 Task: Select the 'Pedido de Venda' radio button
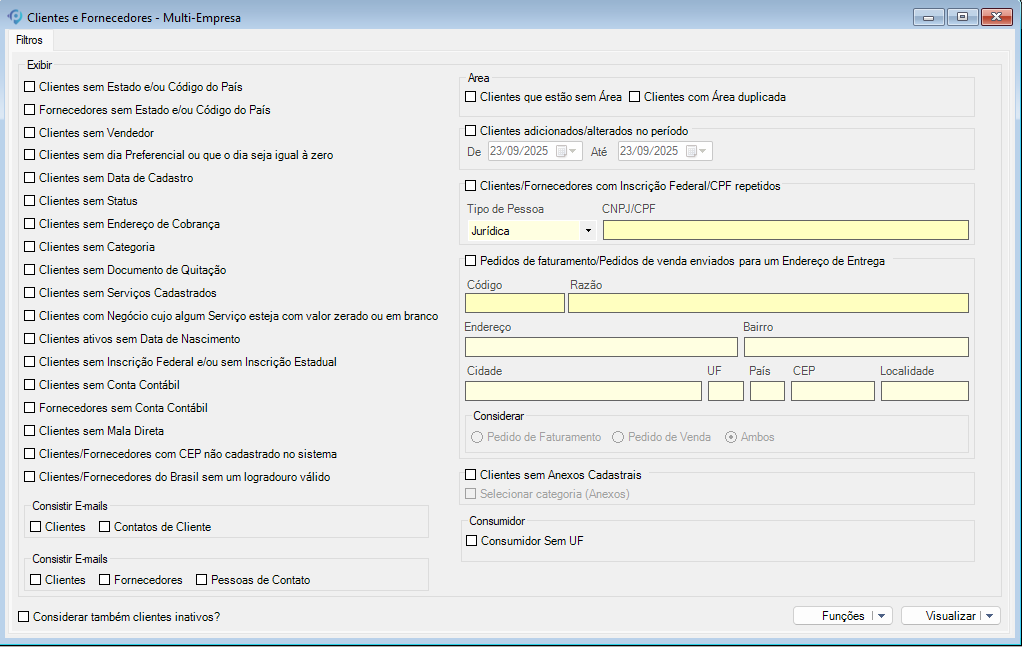coord(618,437)
